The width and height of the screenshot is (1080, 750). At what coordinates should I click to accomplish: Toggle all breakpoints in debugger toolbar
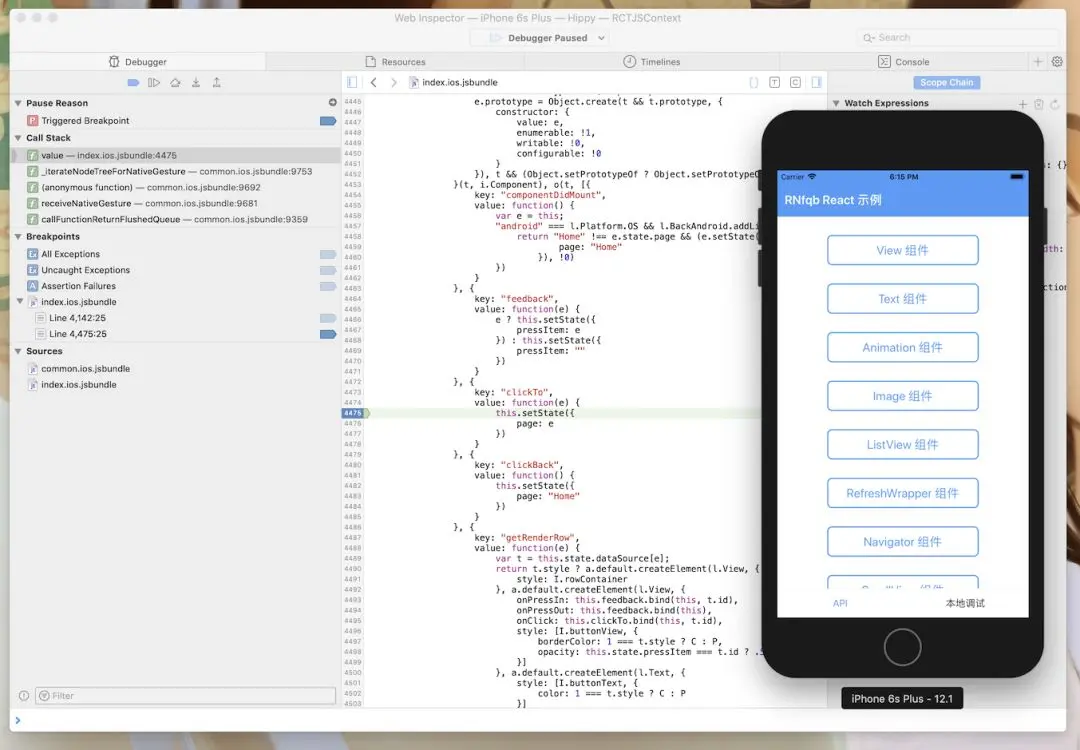click(134, 83)
